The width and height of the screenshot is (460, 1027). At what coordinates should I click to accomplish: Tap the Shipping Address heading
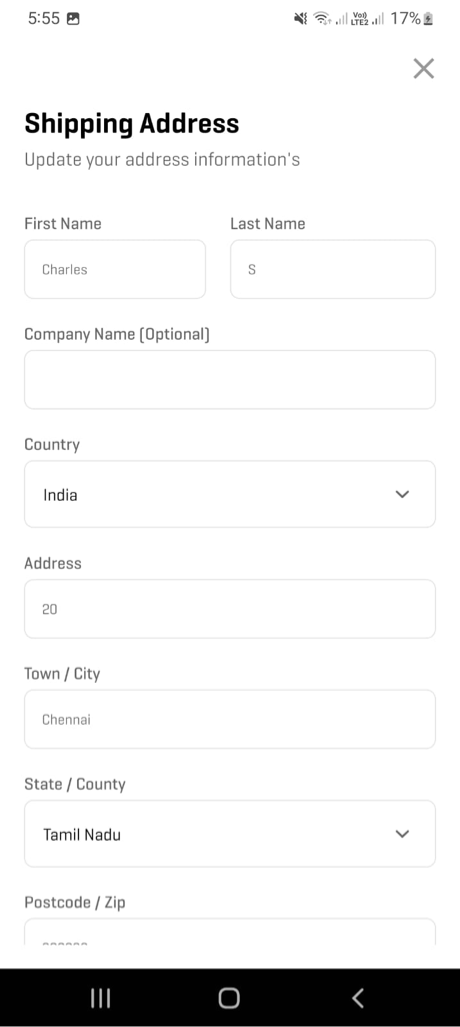[x=132, y=124]
